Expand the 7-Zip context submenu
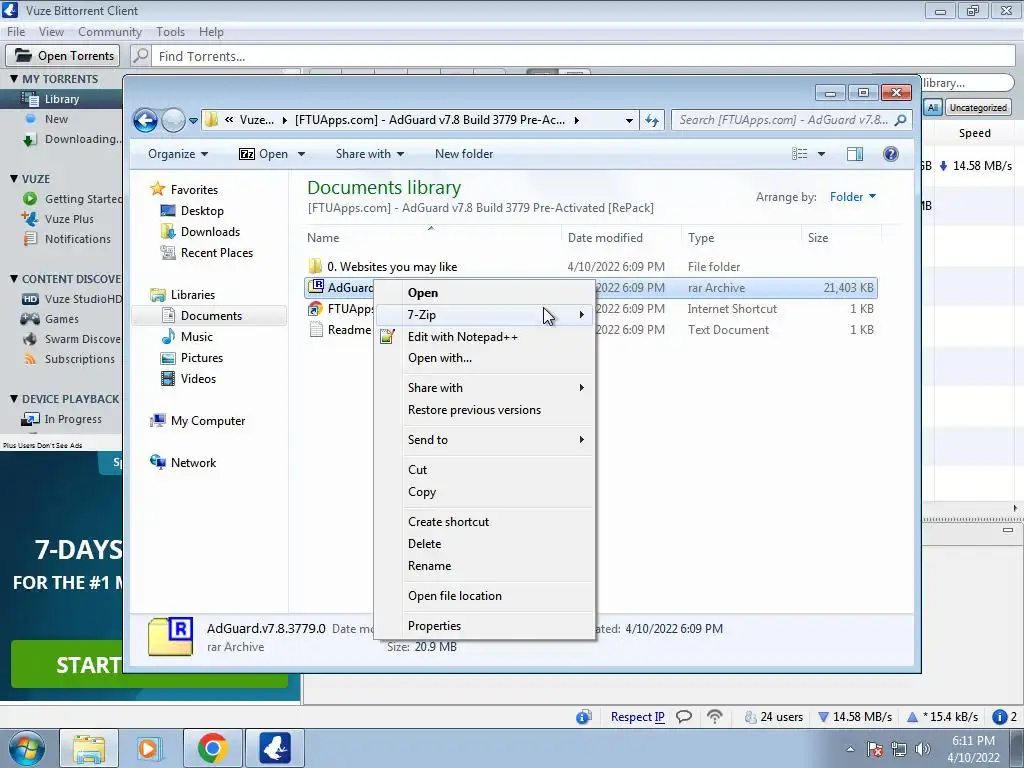Viewport: 1024px width, 768px height. [x=485, y=315]
